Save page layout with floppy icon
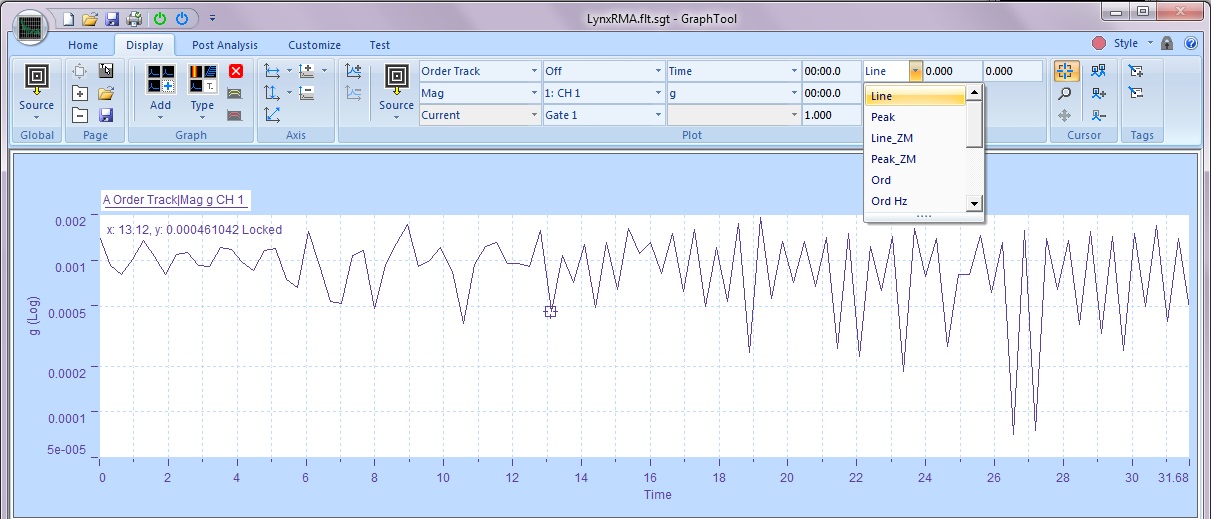Viewport: 1211px width, 519px height. [x=106, y=115]
